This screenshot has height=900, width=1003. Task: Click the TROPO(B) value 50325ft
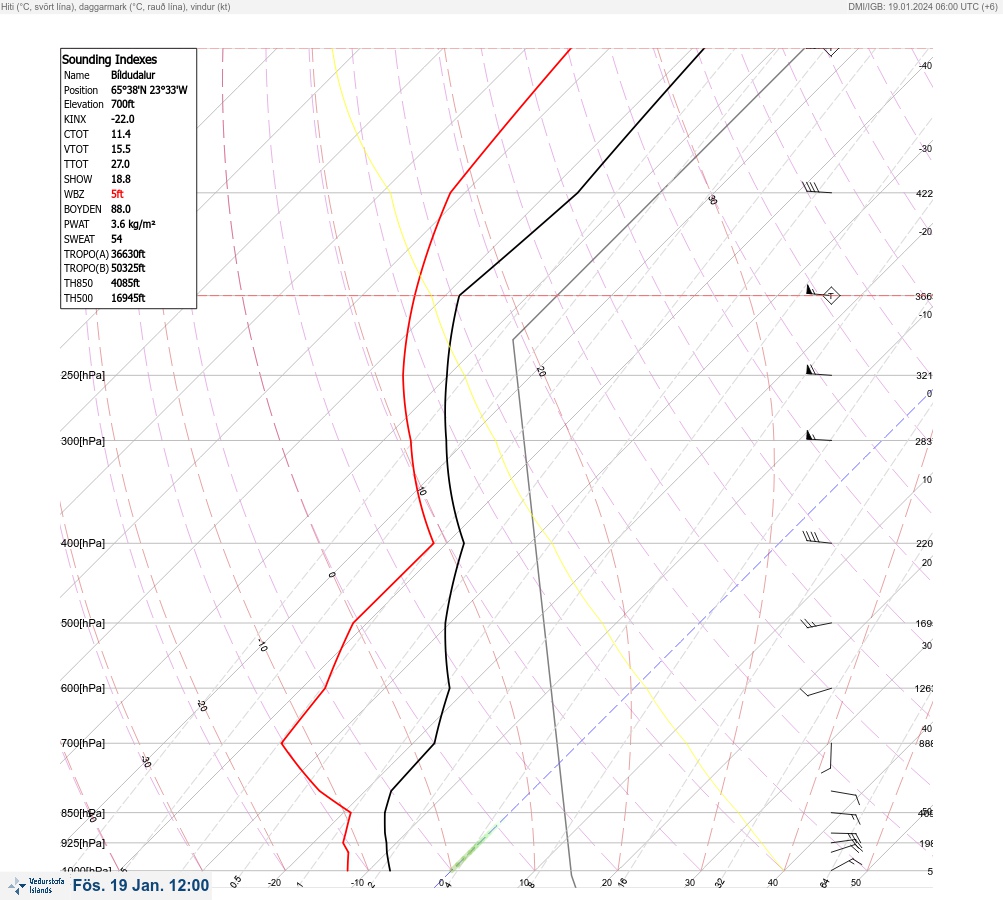point(128,268)
